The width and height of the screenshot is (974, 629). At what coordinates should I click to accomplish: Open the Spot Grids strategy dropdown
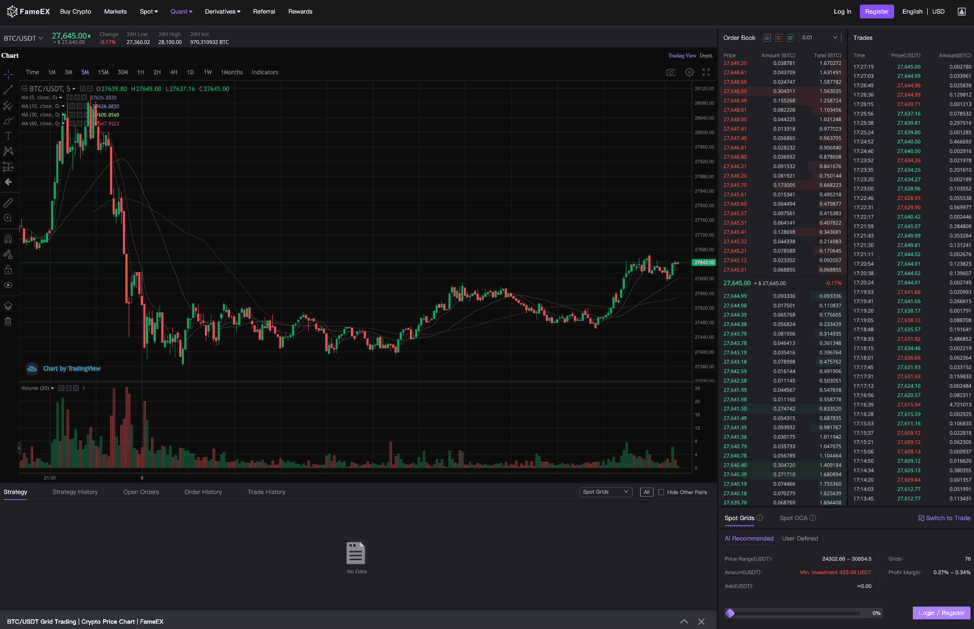tap(606, 492)
